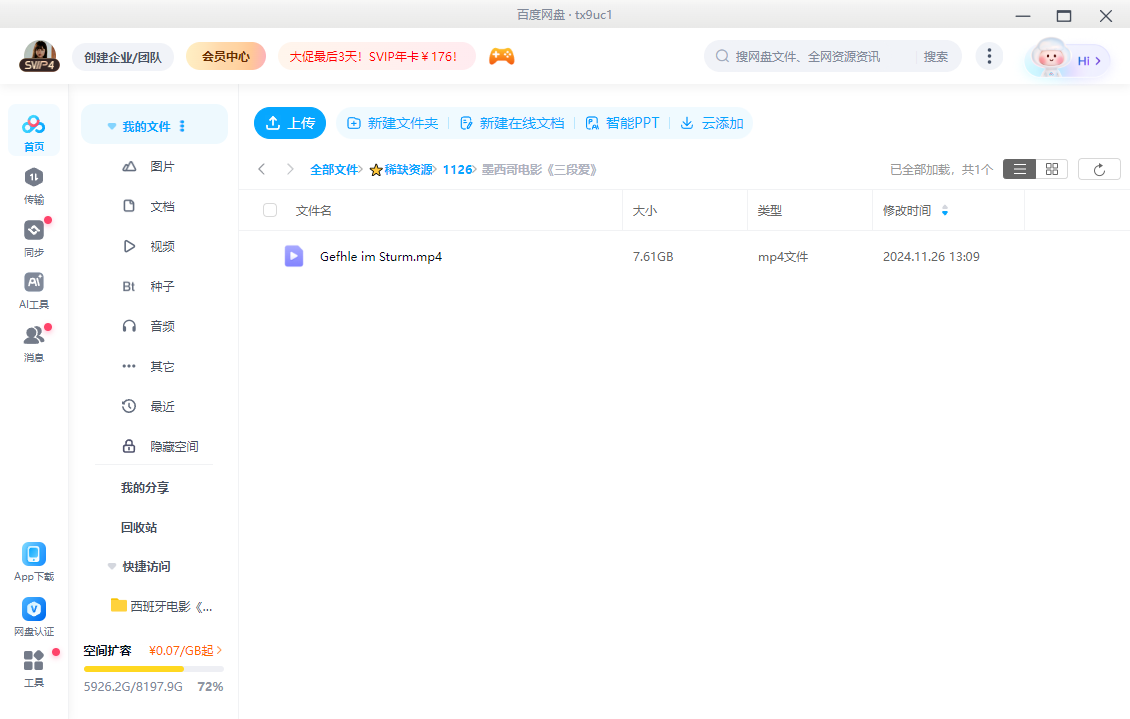The height and width of the screenshot is (719, 1130).
Task: Click the 空间扩容 label
Action: coord(107,651)
